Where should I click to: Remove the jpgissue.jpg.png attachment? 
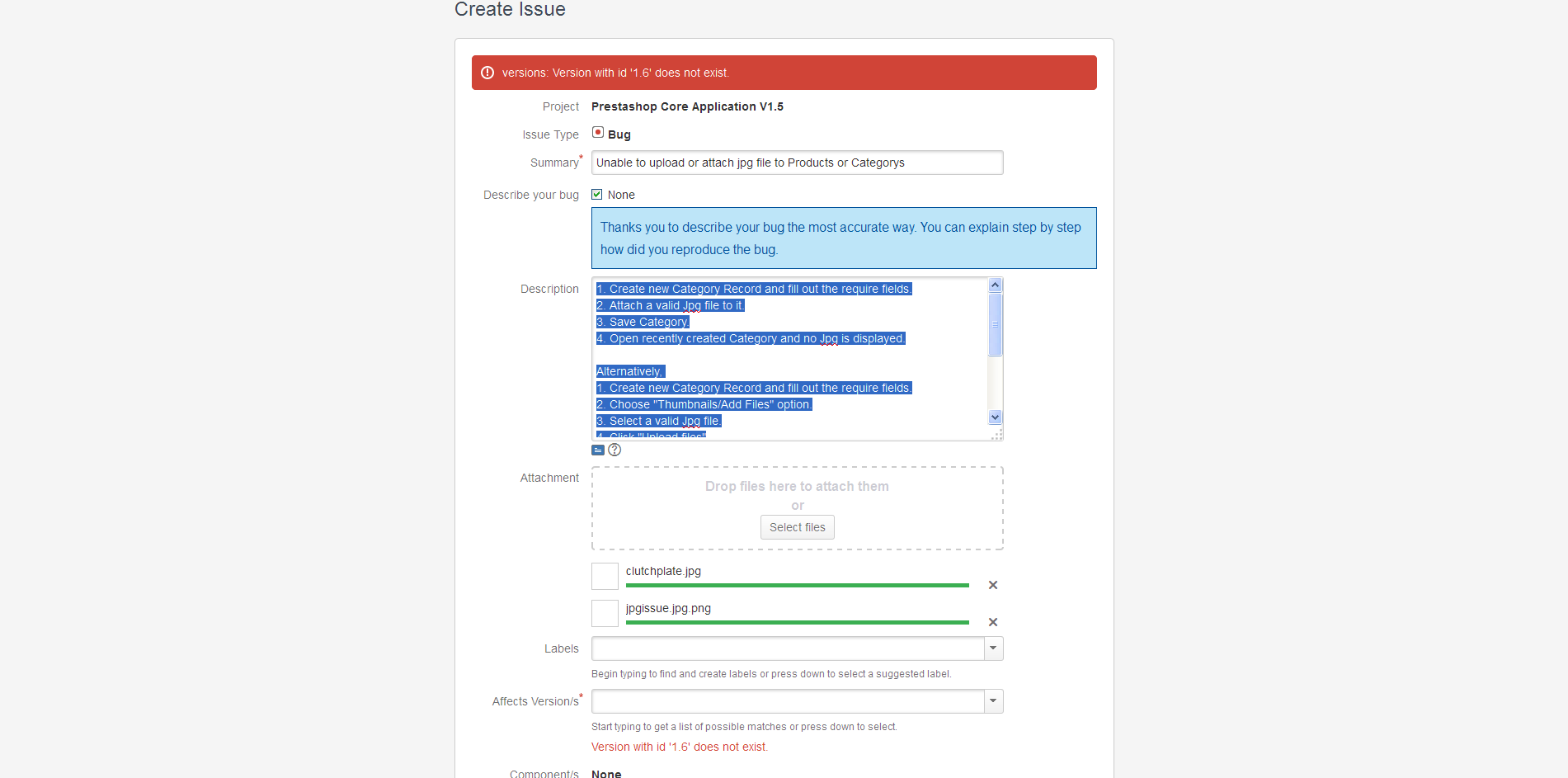click(993, 622)
